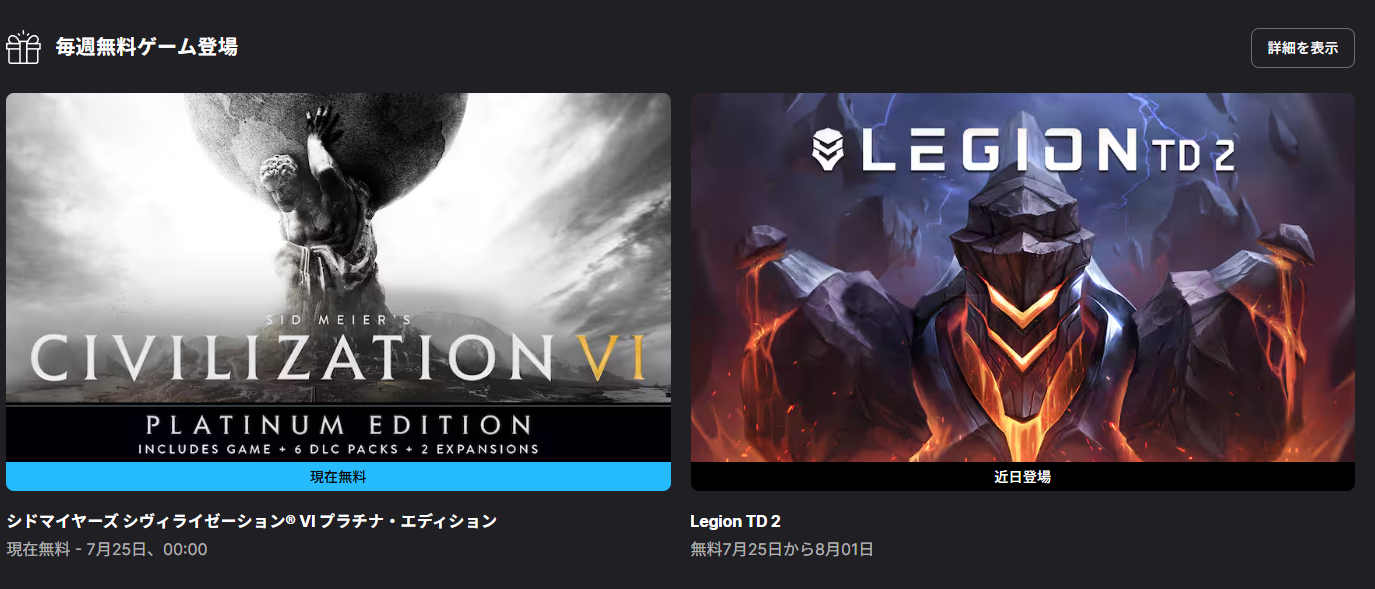Click the blue 現在無料 banner
The width and height of the screenshot is (1375, 589).
[x=338, y=477]
